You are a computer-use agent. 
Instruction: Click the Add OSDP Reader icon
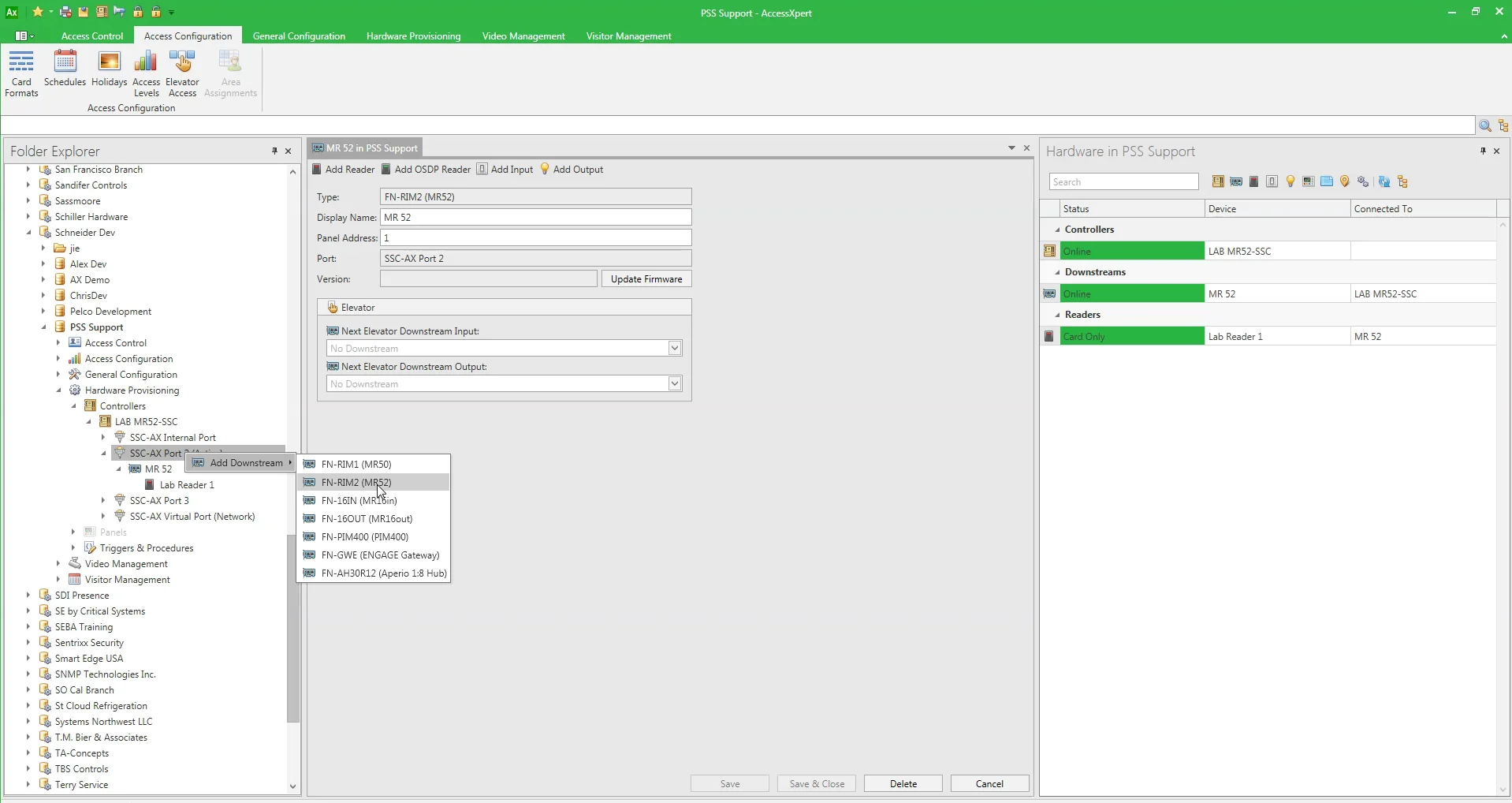426,169
